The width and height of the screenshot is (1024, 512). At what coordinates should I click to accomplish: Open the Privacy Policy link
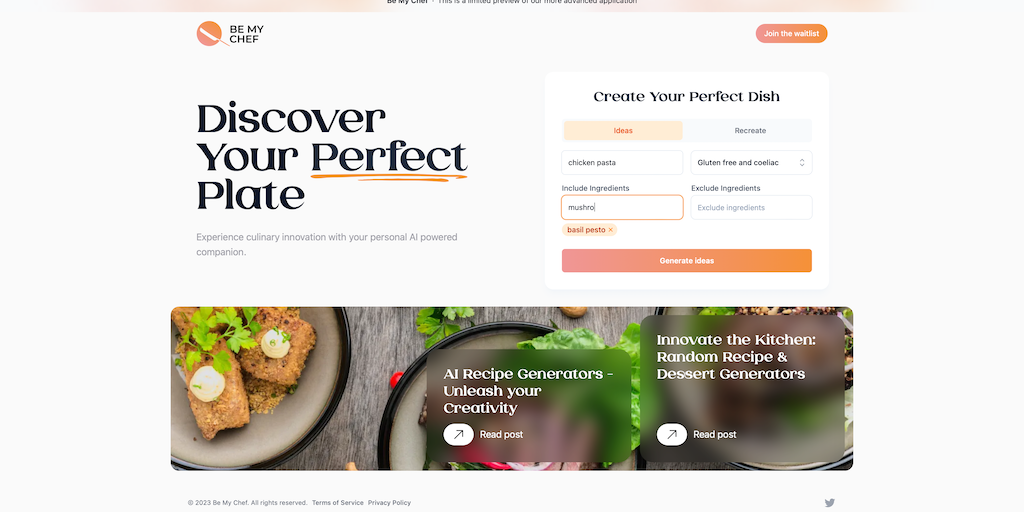pyautogui.click(x=389, y=503)
